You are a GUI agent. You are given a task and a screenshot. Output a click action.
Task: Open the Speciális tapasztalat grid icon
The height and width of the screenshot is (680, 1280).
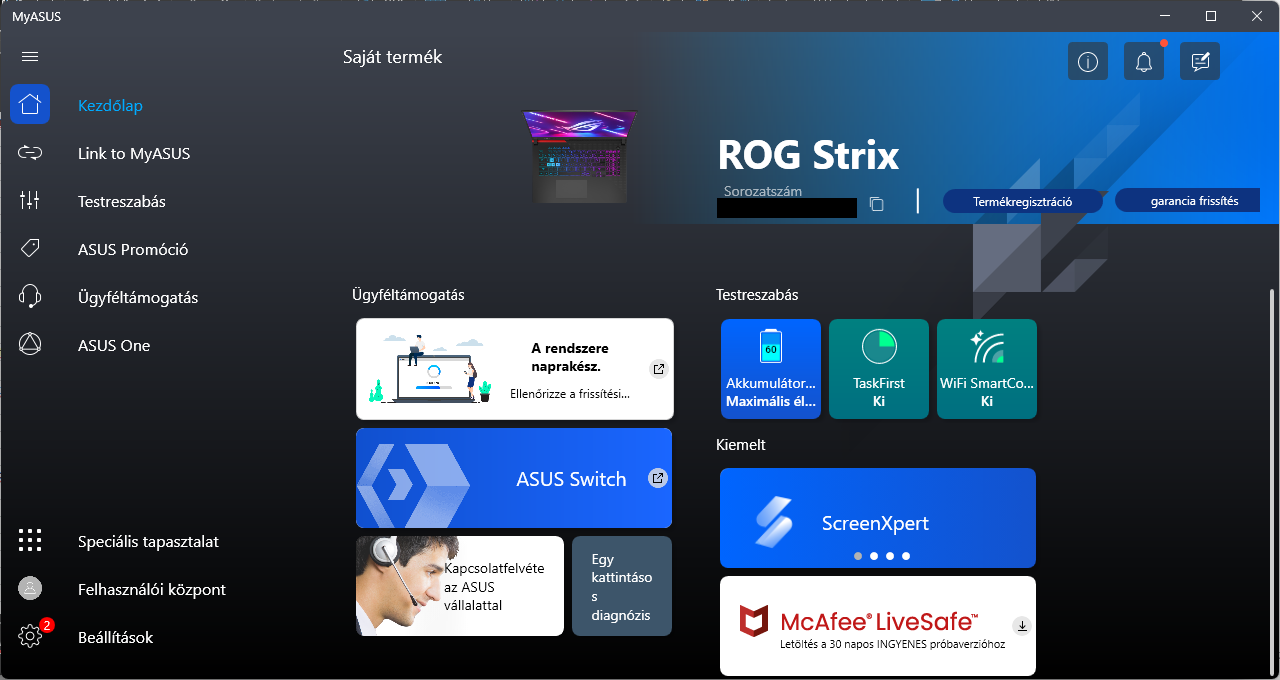click(x=30, y=541)
